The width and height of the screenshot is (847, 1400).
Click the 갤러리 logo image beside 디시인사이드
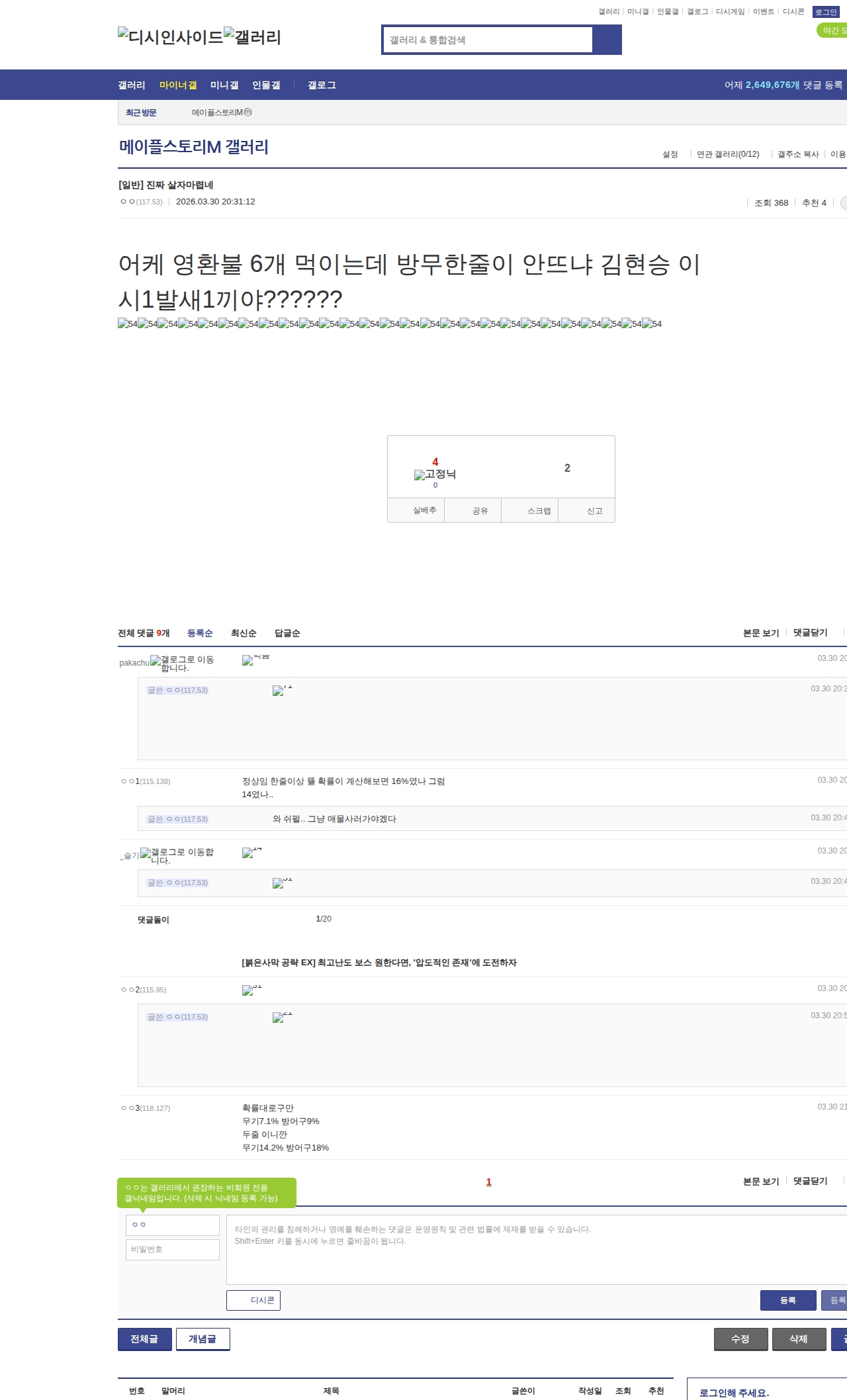(253, 36)
